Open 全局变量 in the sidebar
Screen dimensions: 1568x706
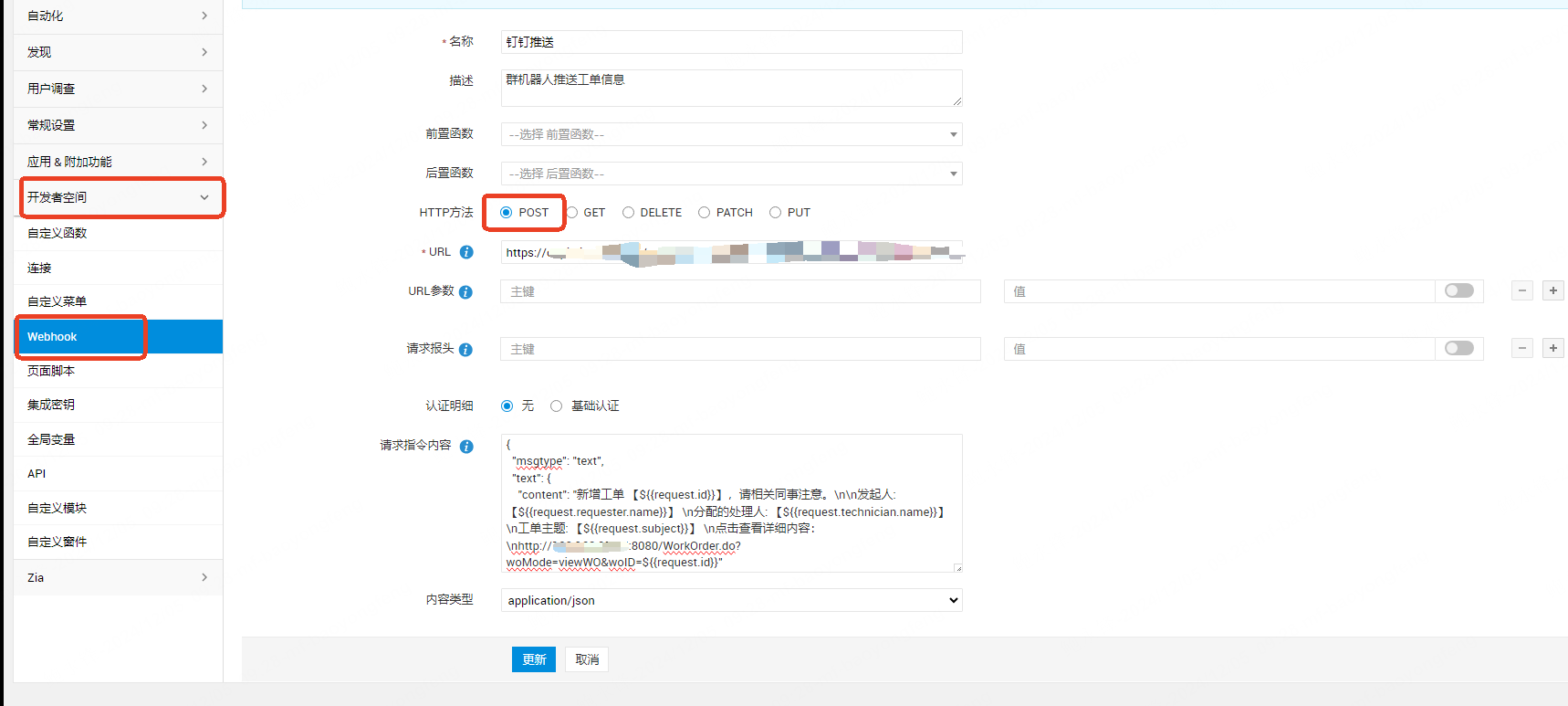118,440
